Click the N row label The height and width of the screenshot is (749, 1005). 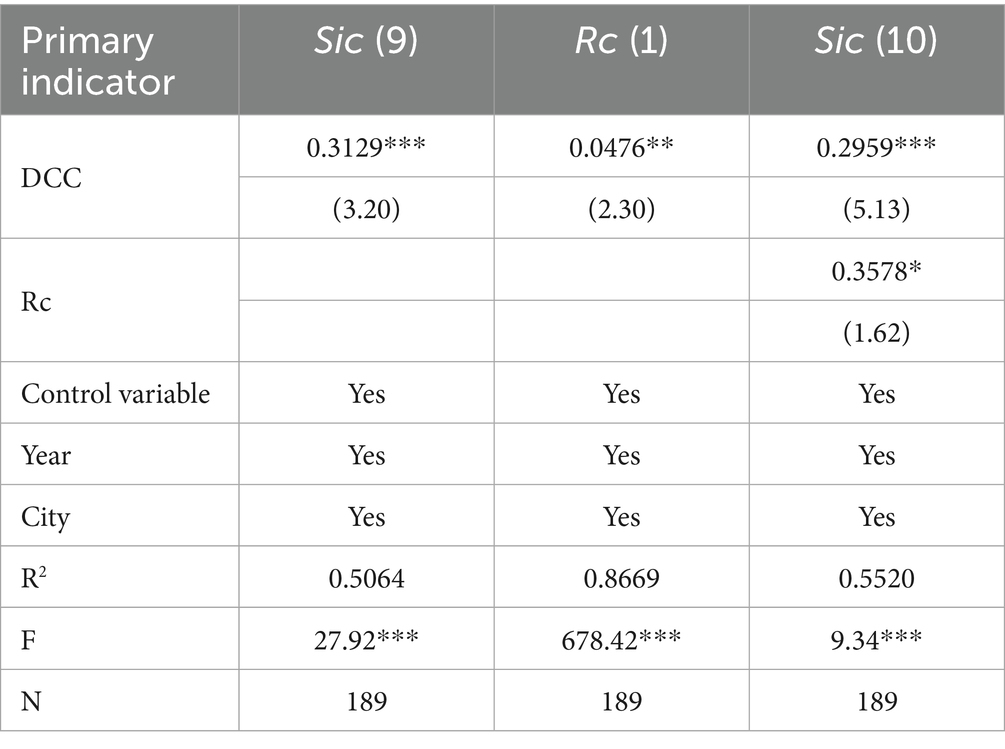coord(32,702)
